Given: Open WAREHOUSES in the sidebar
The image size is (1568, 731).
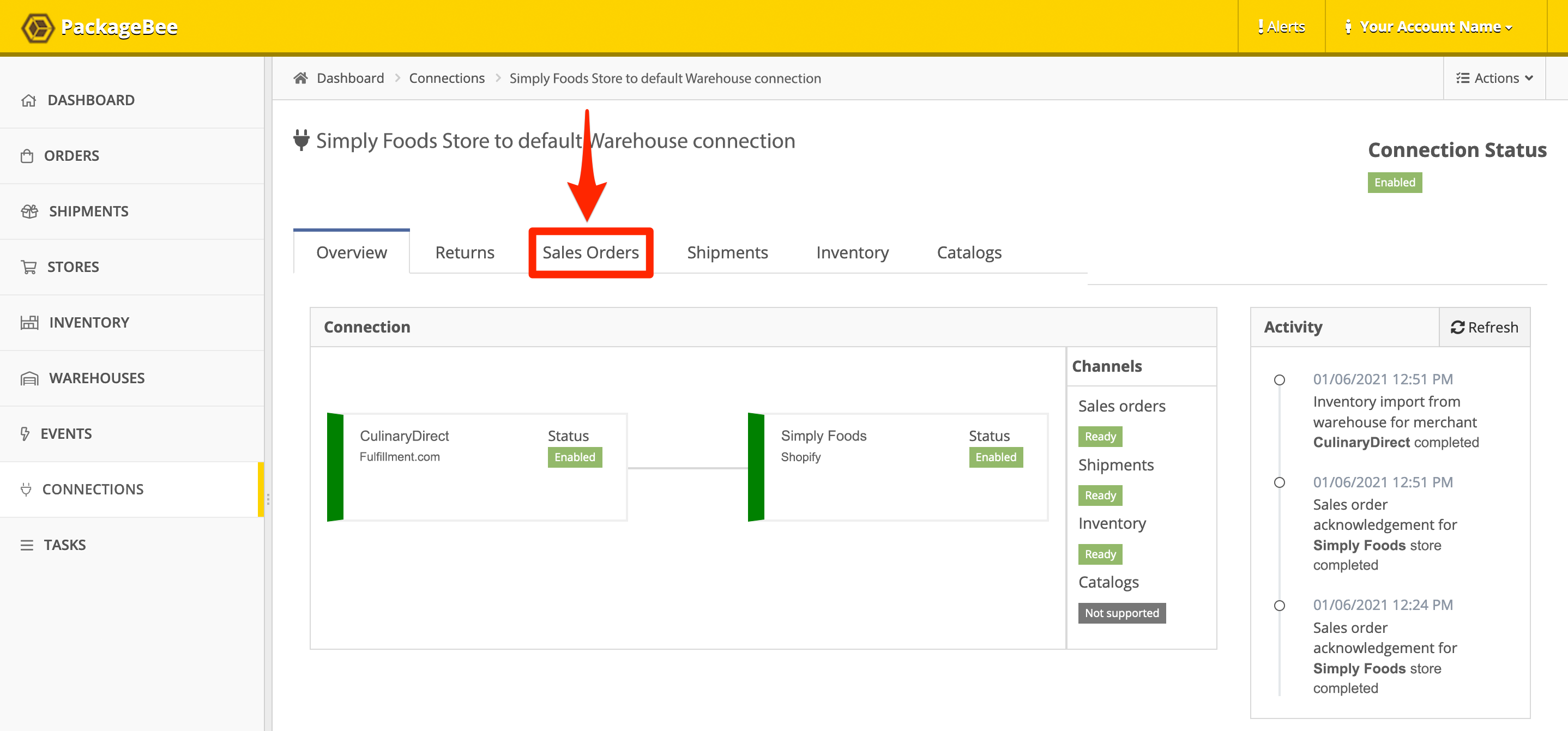Looking at the screenshot, I should pyautogui.click(x=132, y=379).
